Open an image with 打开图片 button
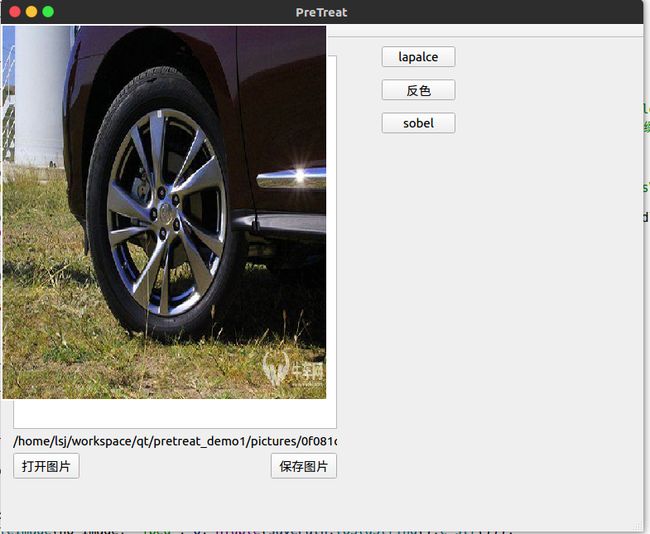650x534 pixels. (46, 466)
